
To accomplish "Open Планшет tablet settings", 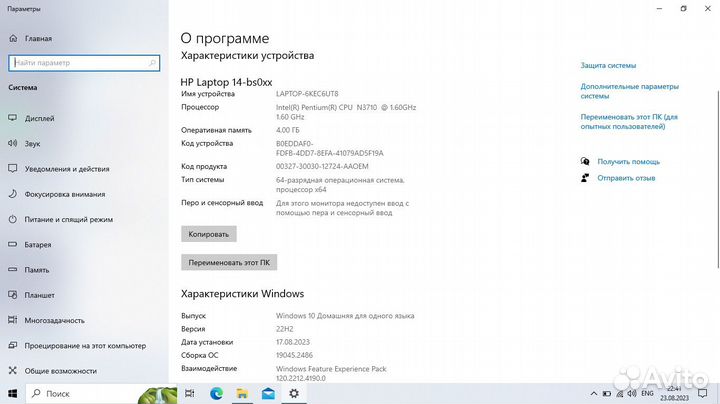I will (x=31, y=295).
